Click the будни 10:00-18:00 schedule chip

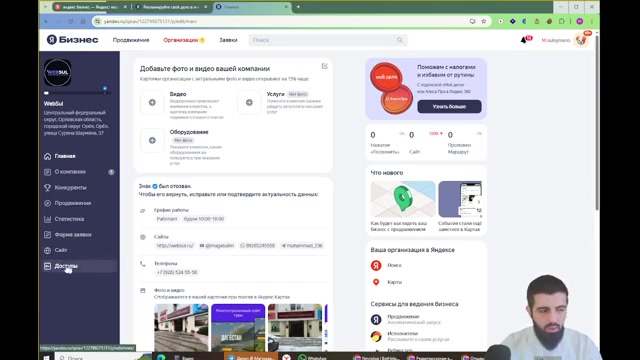204,219
